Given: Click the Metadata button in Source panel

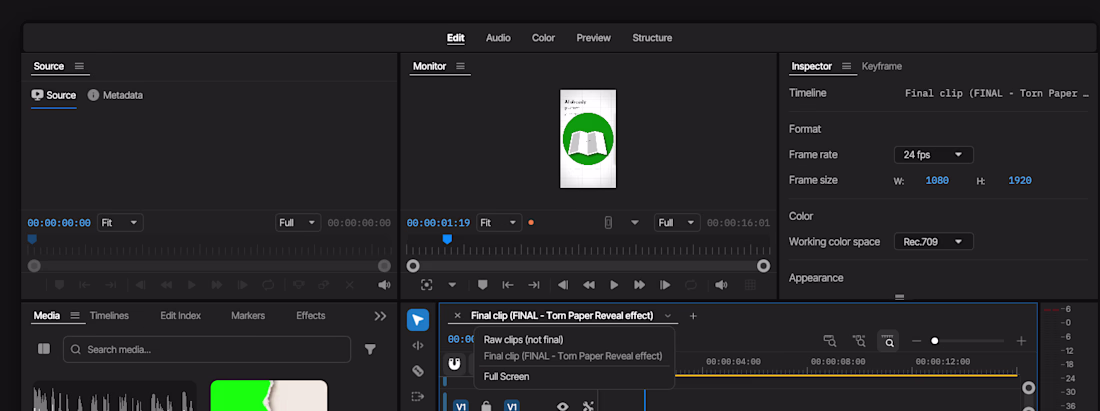Looking at the screenshot, I should point(115,95).
